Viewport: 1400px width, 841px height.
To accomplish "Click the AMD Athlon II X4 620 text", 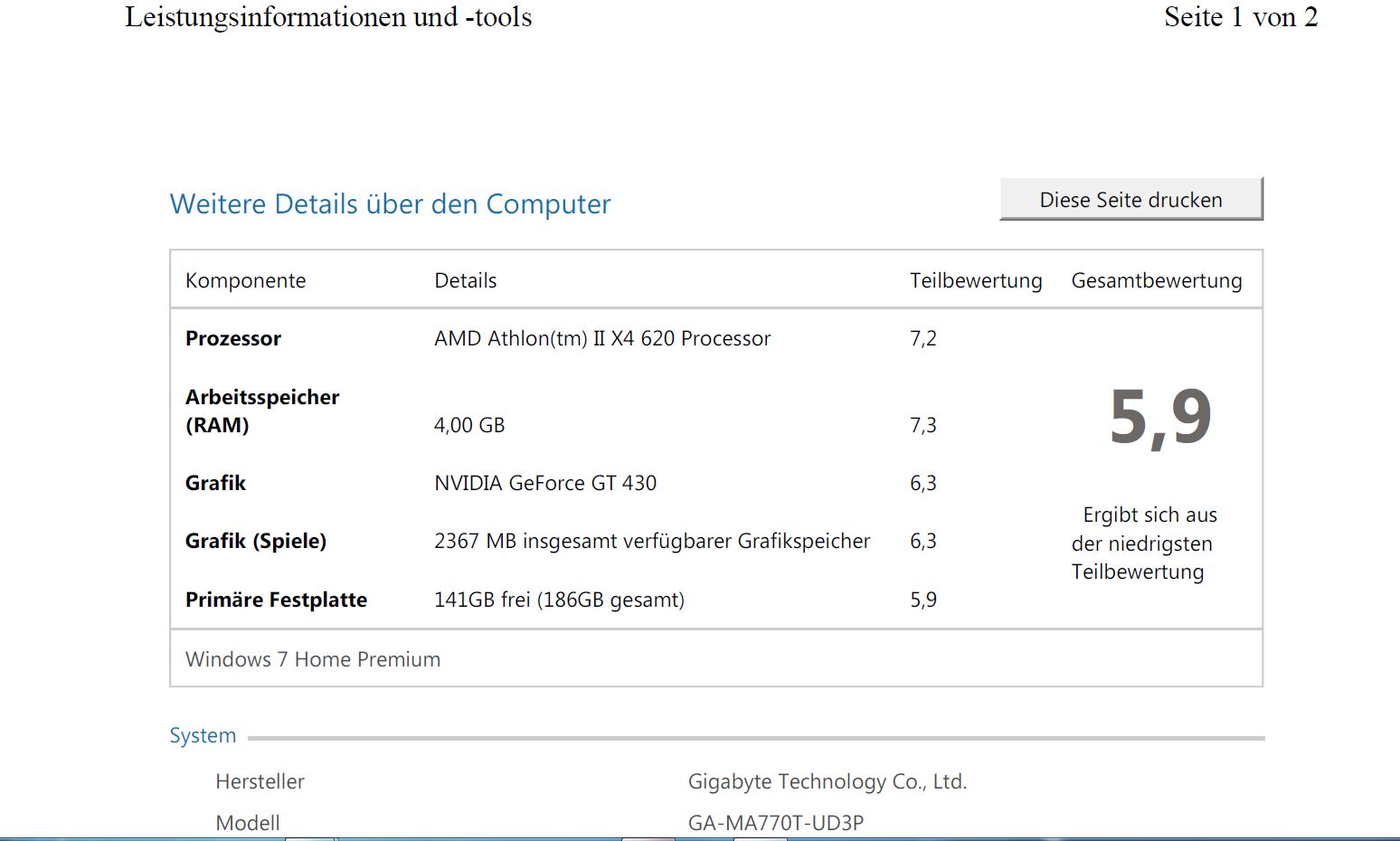I will tap(601, 339).
